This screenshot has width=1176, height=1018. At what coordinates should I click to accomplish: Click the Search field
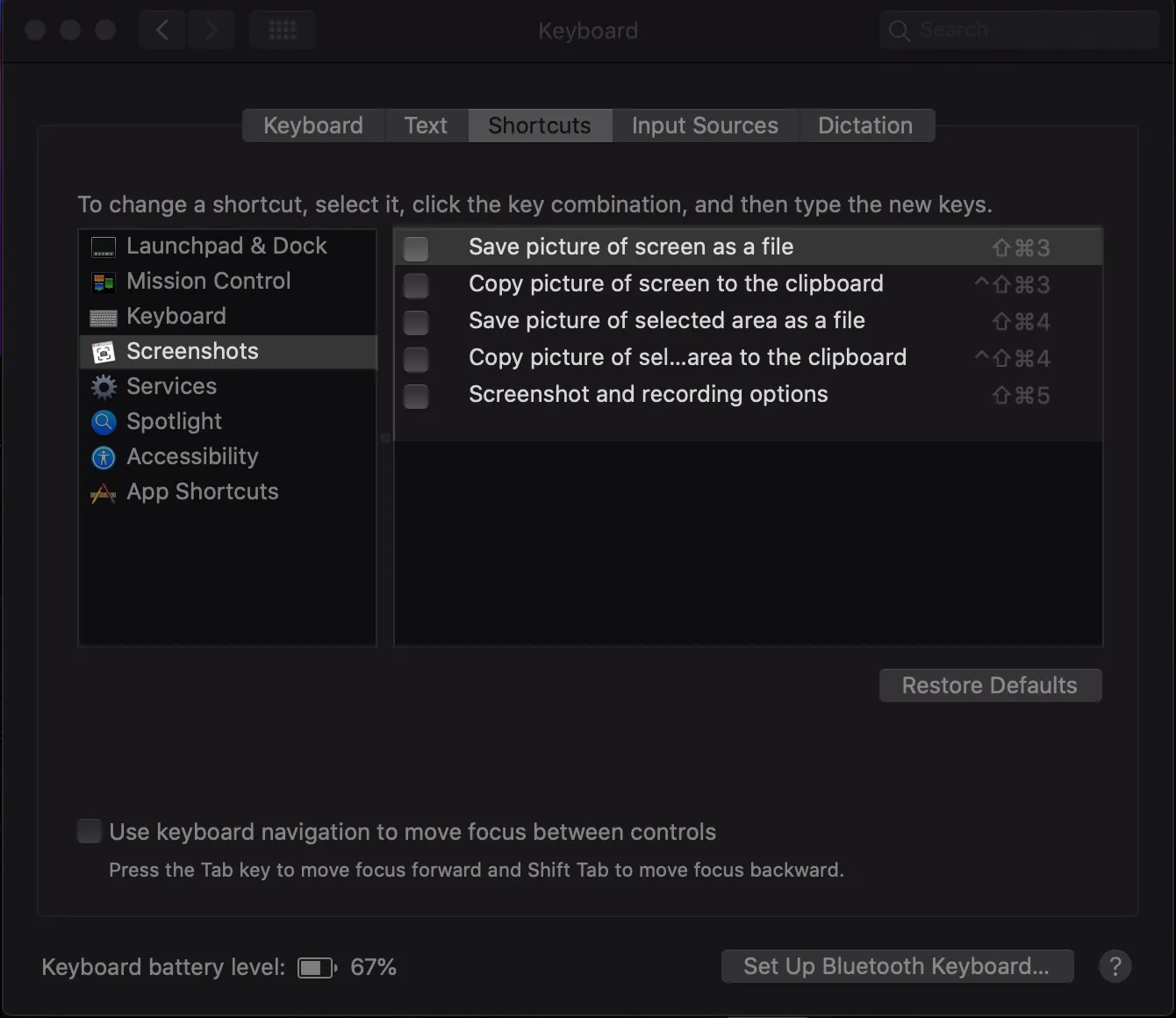pyautogui.click(x=1020, y=31)
